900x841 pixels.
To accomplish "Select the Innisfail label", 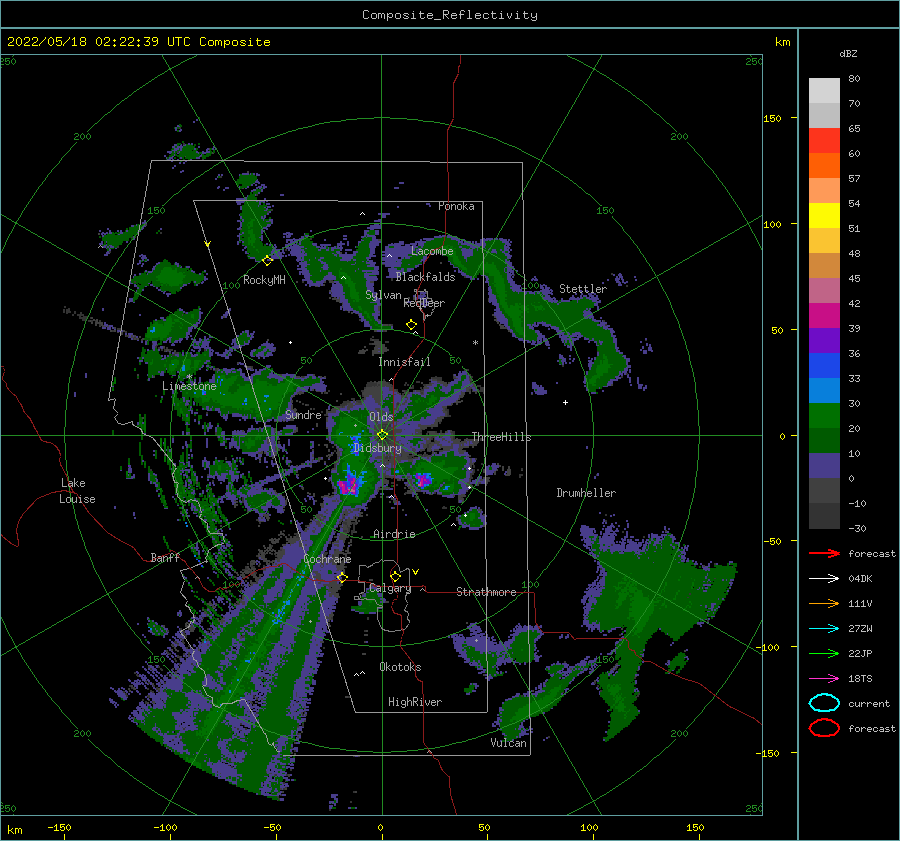I will [404, 362].
